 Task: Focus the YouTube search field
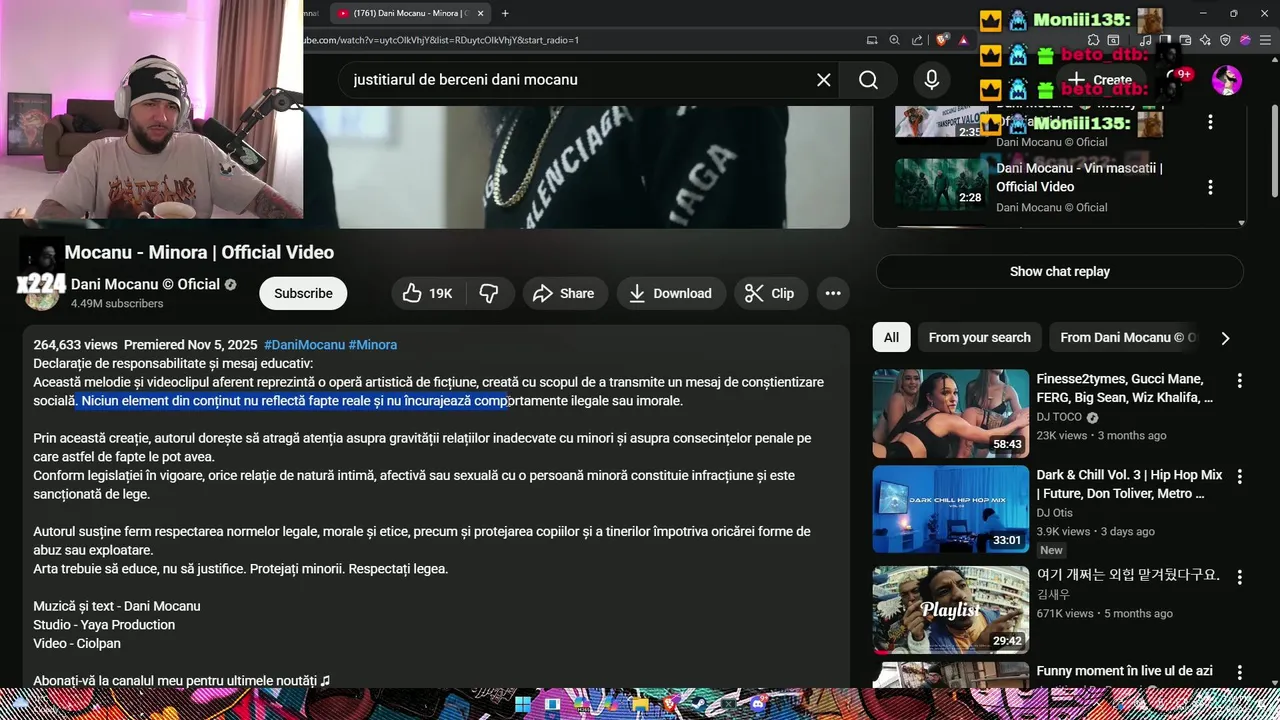tap(580, 80)
